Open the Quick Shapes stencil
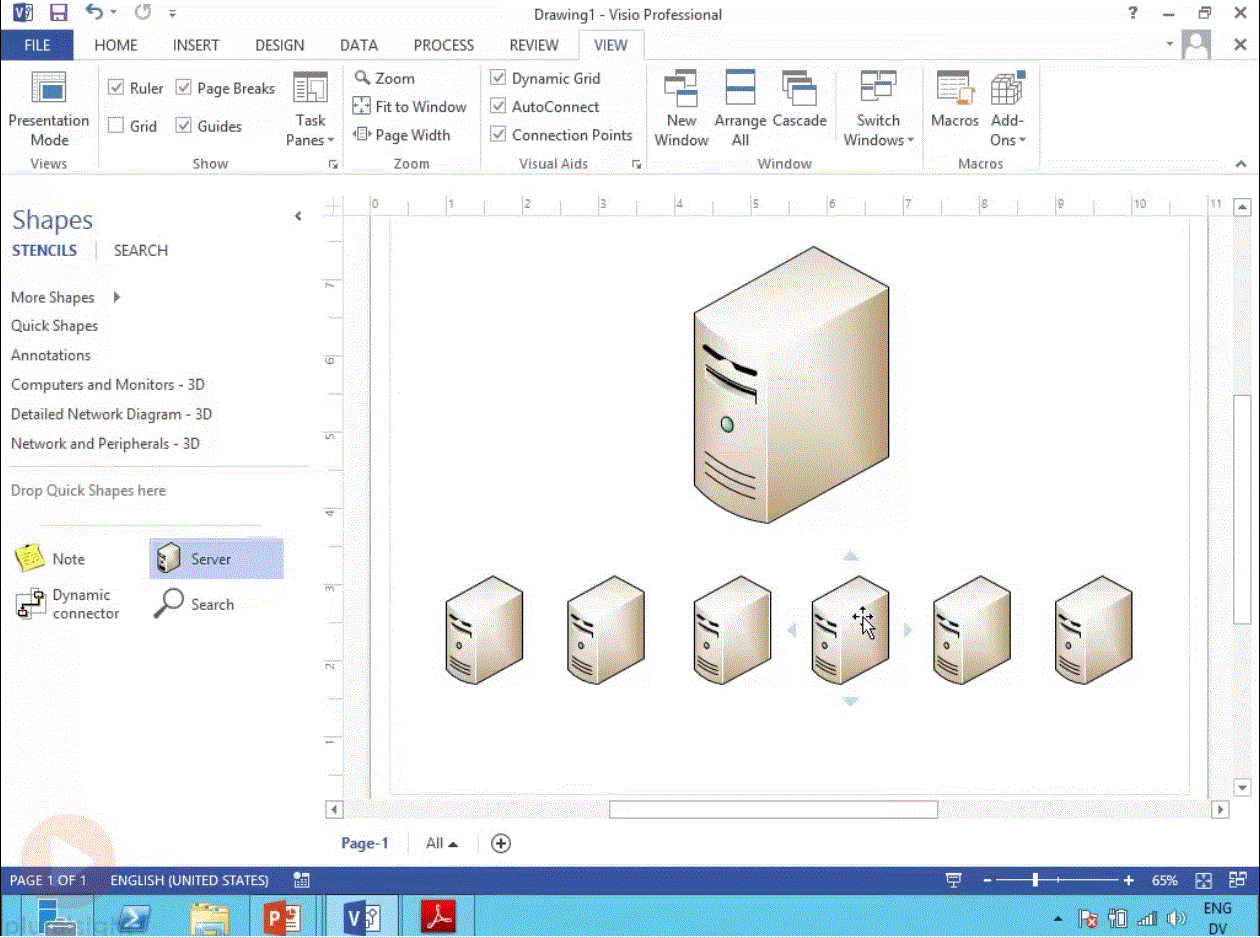This screenshot has height=938, width=1260. coord(55,326)
